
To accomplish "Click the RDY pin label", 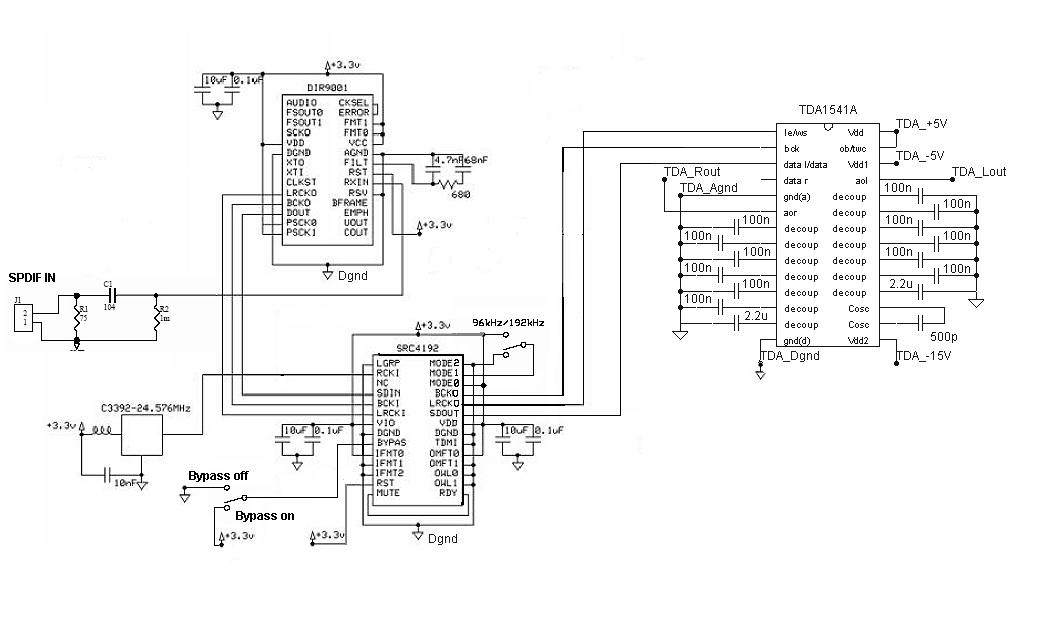I will (449, 493).
